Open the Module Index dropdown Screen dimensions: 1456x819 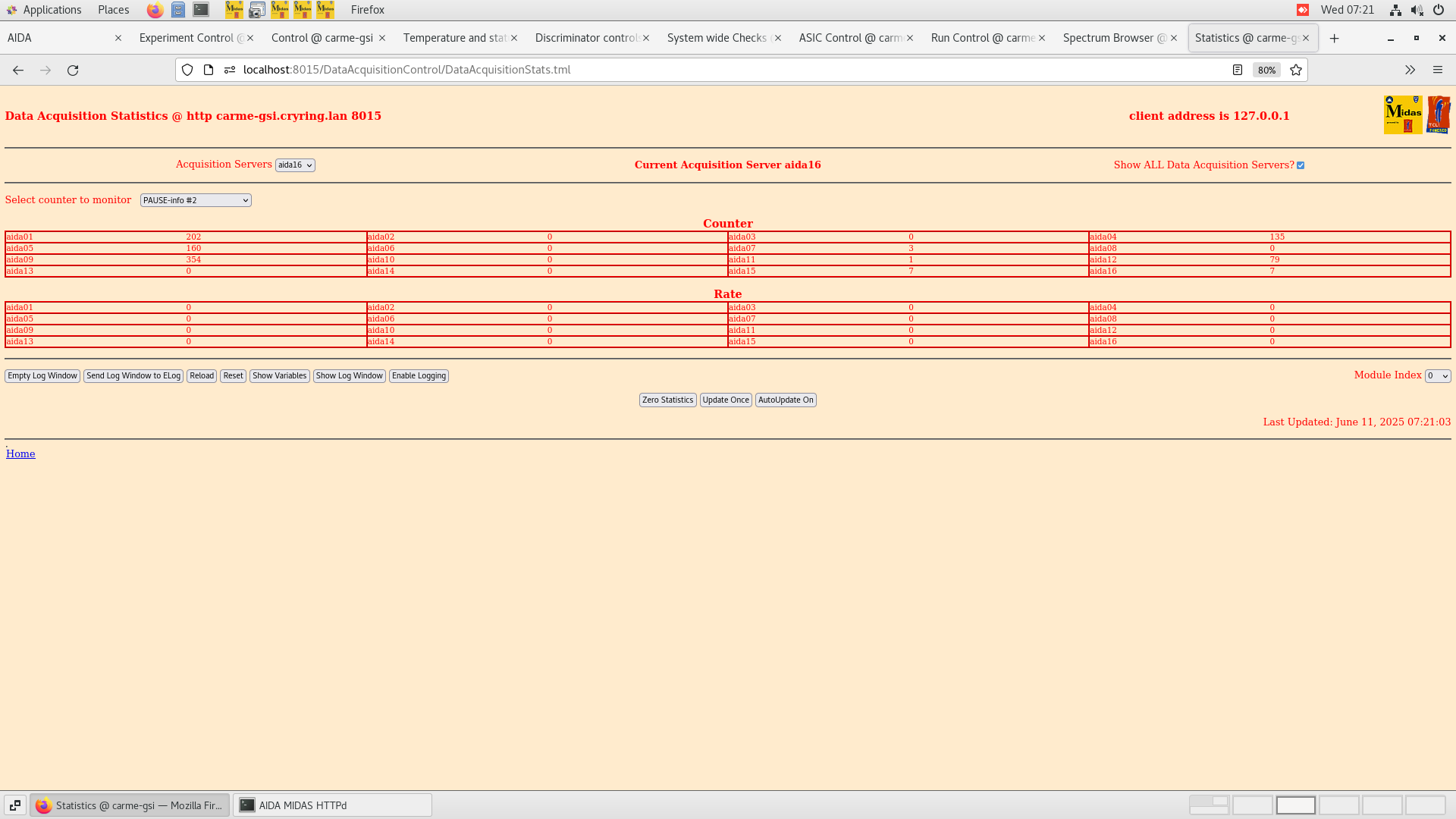(x=1437, y=375)
